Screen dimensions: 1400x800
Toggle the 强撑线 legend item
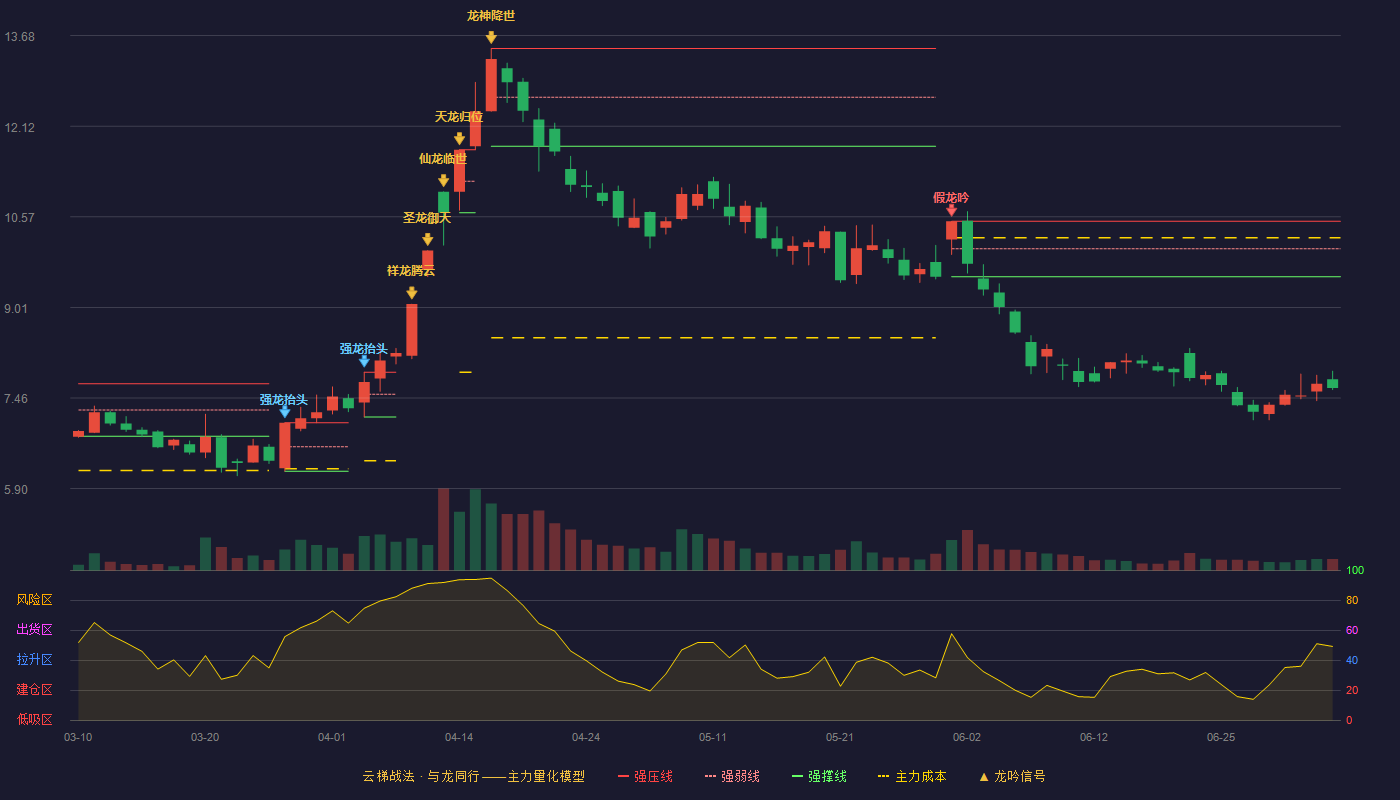tap(819, 776)
